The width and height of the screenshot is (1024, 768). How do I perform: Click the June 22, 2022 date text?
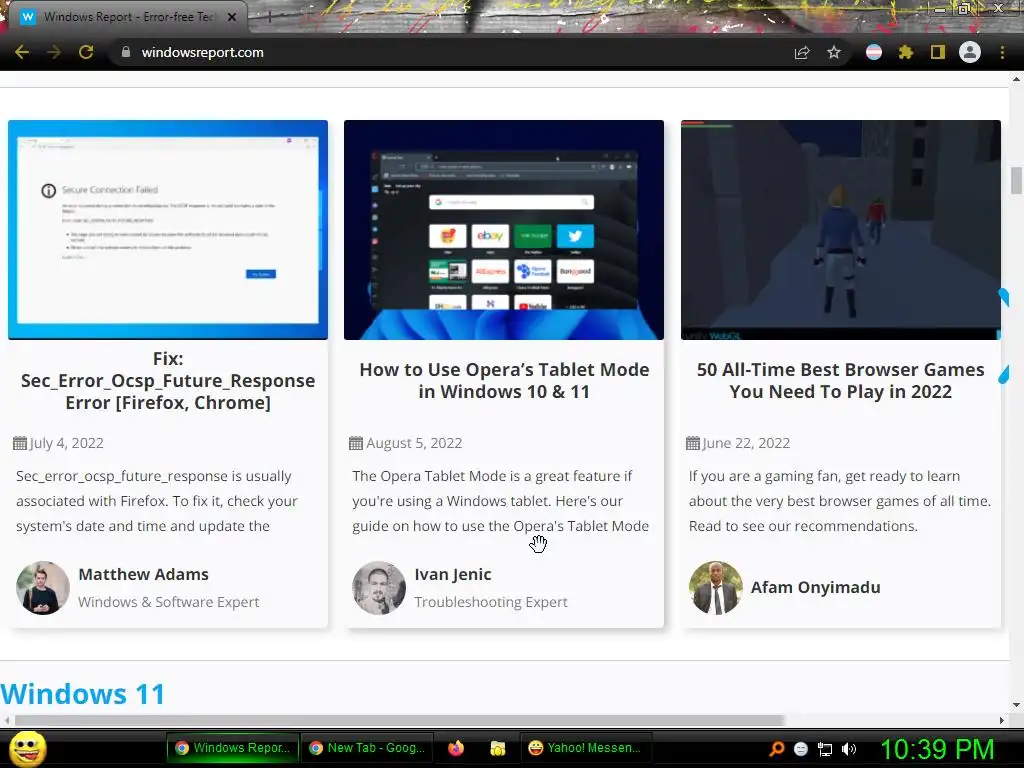pos(746,443)
